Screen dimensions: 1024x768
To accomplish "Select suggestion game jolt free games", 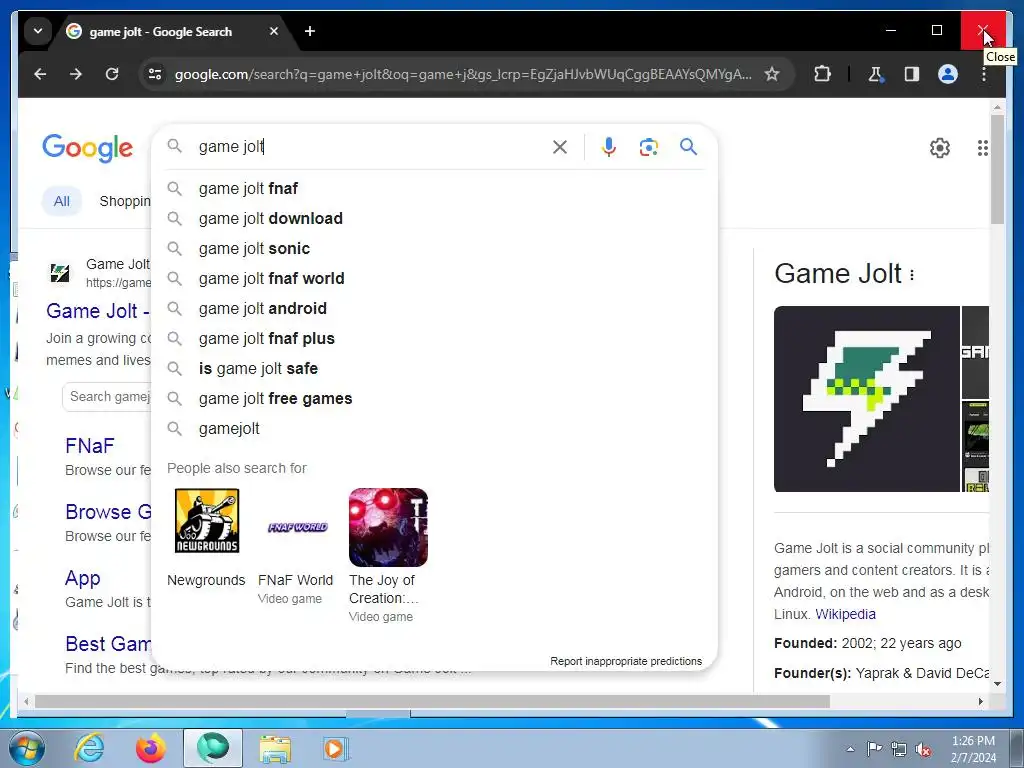I will click(x=434, y=399).
